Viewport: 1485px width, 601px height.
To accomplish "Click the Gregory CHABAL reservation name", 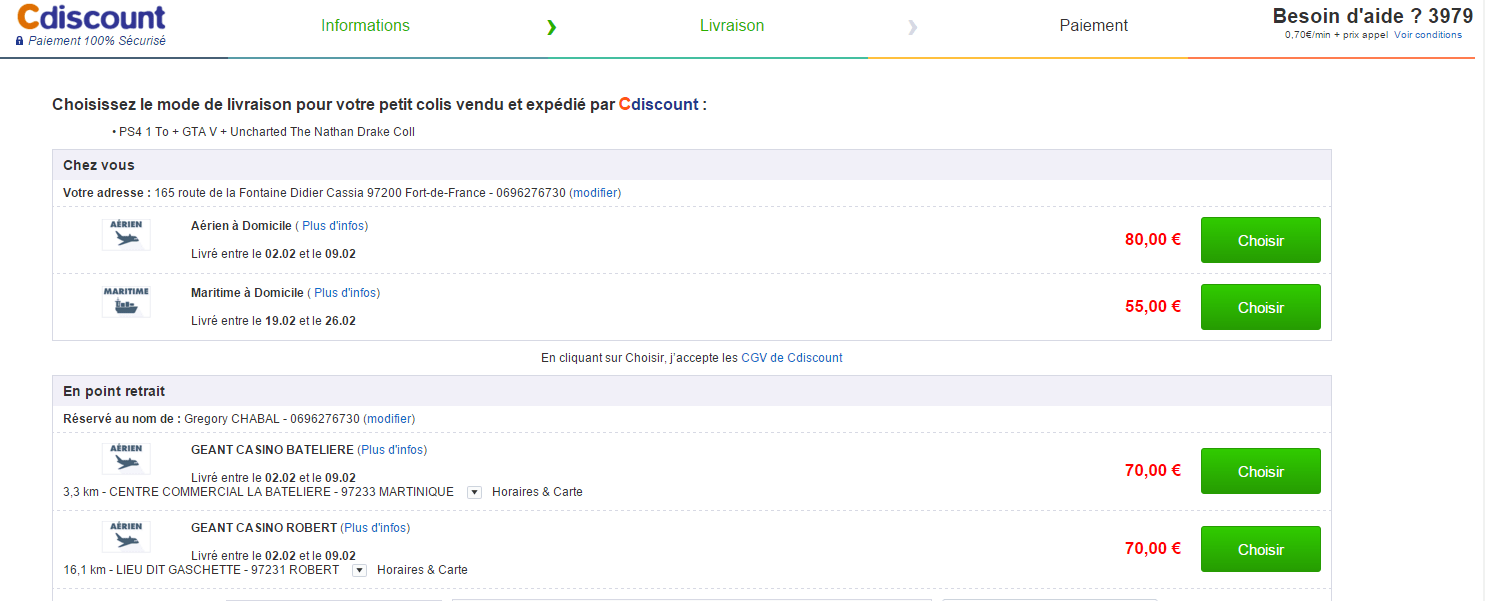I will (x=232, y=419).
